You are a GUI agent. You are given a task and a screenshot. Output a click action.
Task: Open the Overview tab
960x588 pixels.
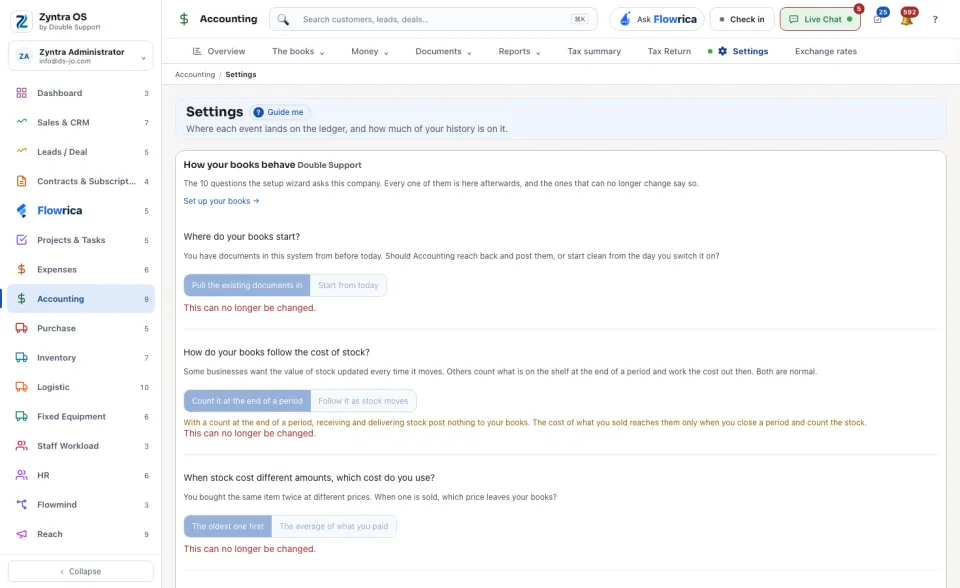tap(219, 51)
